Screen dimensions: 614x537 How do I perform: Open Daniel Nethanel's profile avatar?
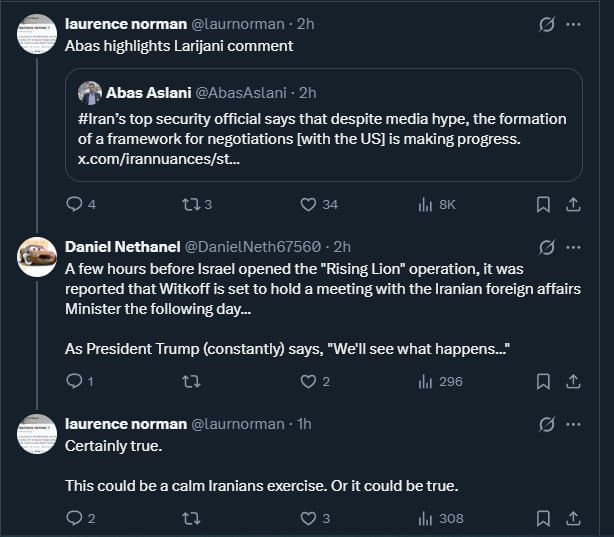coord(37,256)
